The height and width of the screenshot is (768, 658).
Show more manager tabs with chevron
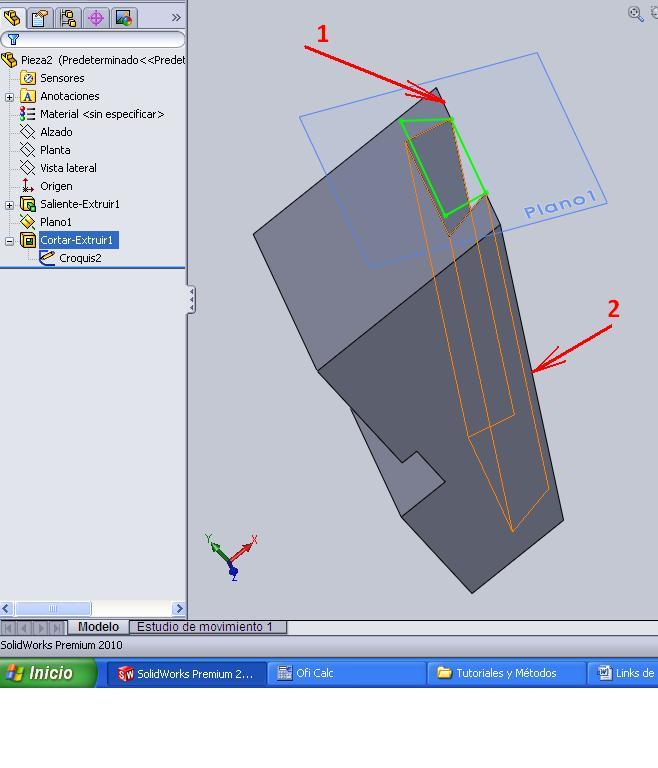(176, 17)
